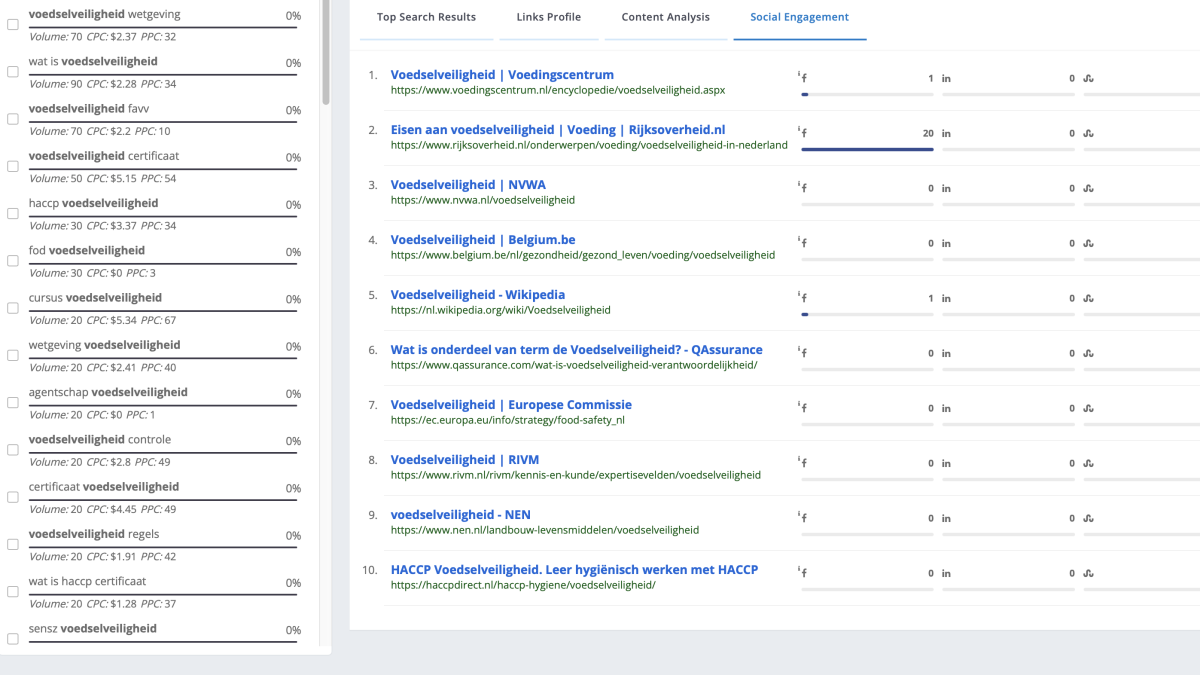Click LinkedIn icon for the Rijksoverheid.nl result
The height and width of the screenshot is (675, 1200).
point(946,133)
